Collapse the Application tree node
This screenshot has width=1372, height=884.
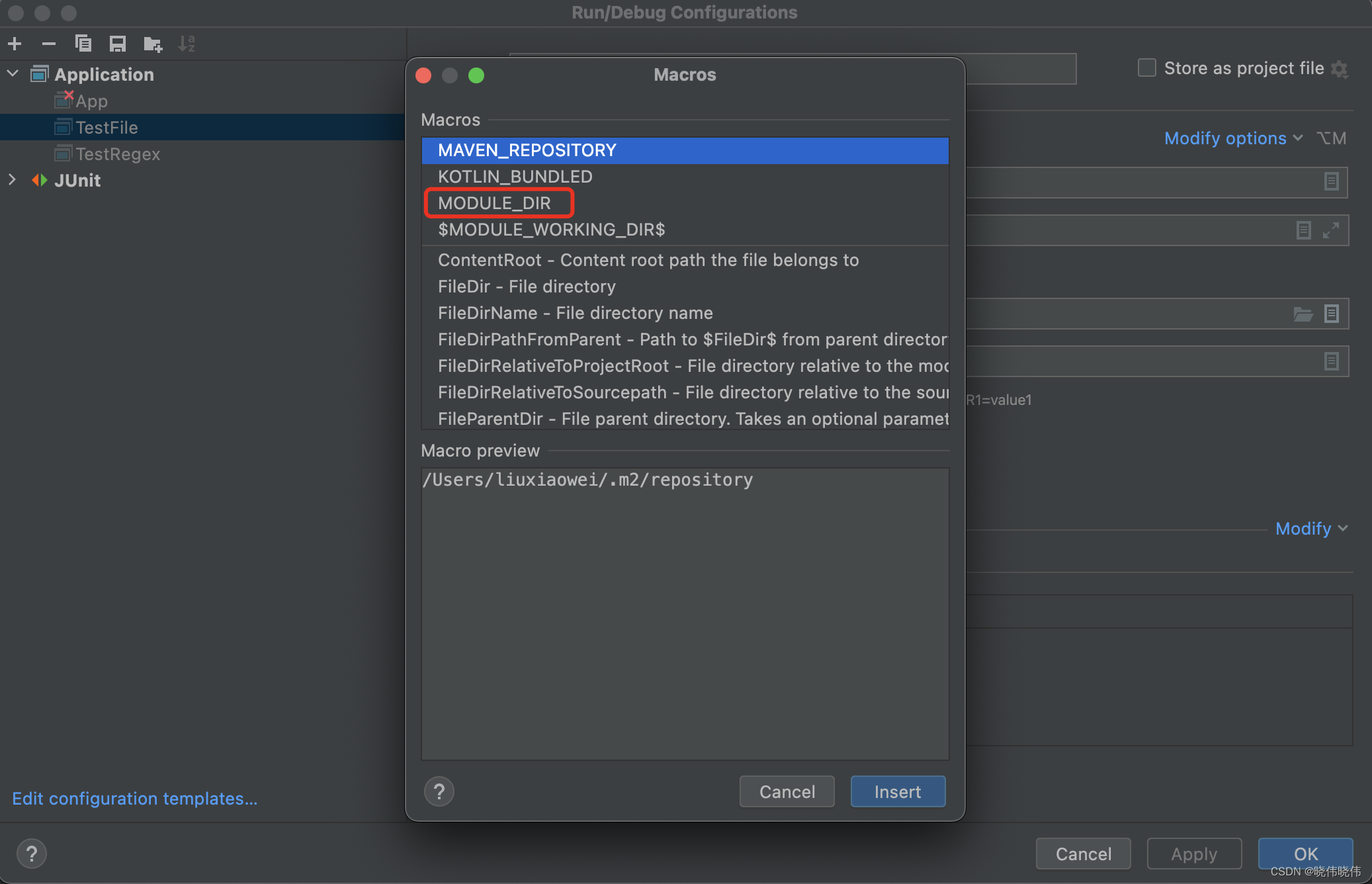click(x=13, y=73)
